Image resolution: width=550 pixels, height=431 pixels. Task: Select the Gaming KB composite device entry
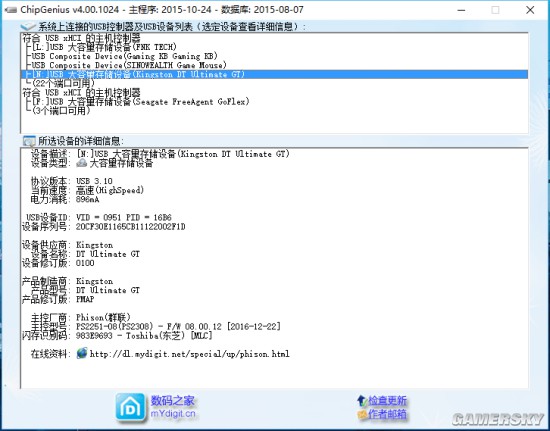[x=125, y=56]
